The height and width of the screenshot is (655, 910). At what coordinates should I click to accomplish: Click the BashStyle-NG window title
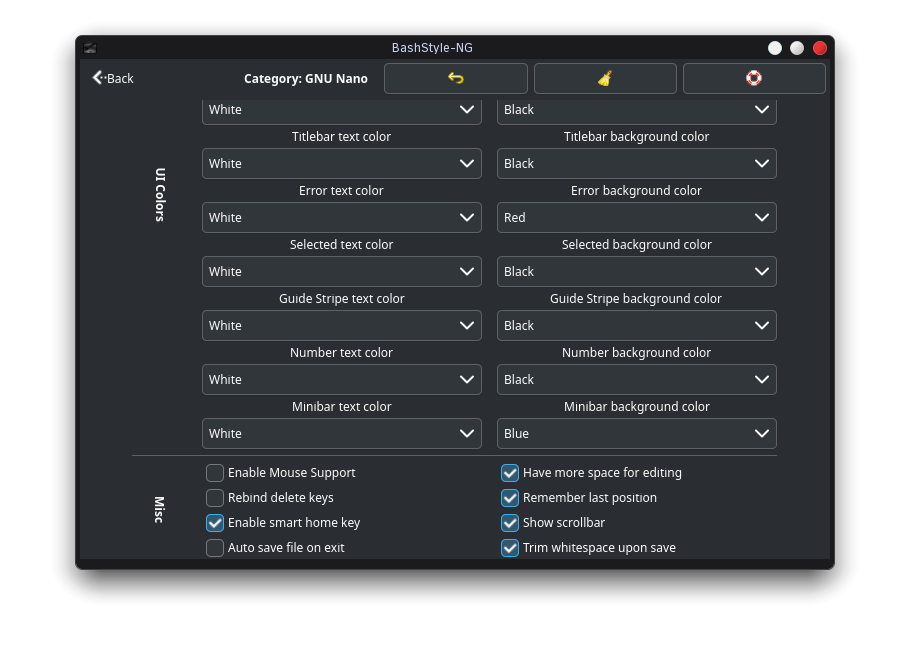pos(432,48)
